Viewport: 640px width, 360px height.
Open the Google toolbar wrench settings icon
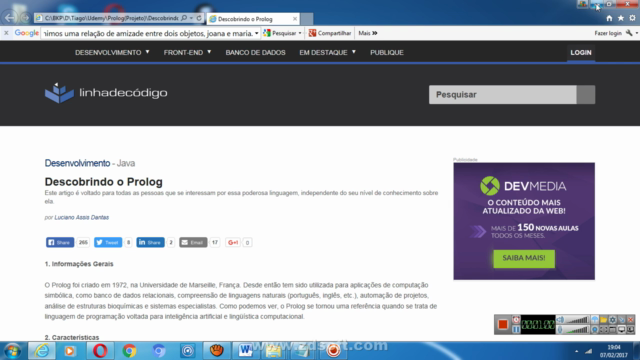(x=629, y=33)
